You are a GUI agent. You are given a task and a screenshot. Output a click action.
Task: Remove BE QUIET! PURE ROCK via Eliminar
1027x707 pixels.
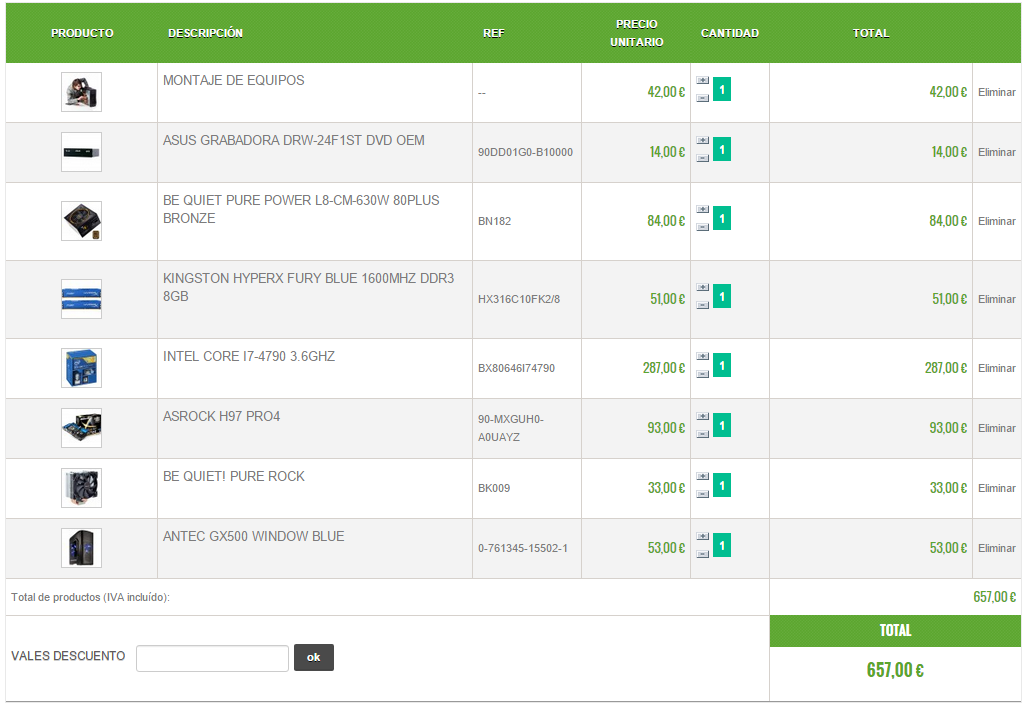pos(997,488)
